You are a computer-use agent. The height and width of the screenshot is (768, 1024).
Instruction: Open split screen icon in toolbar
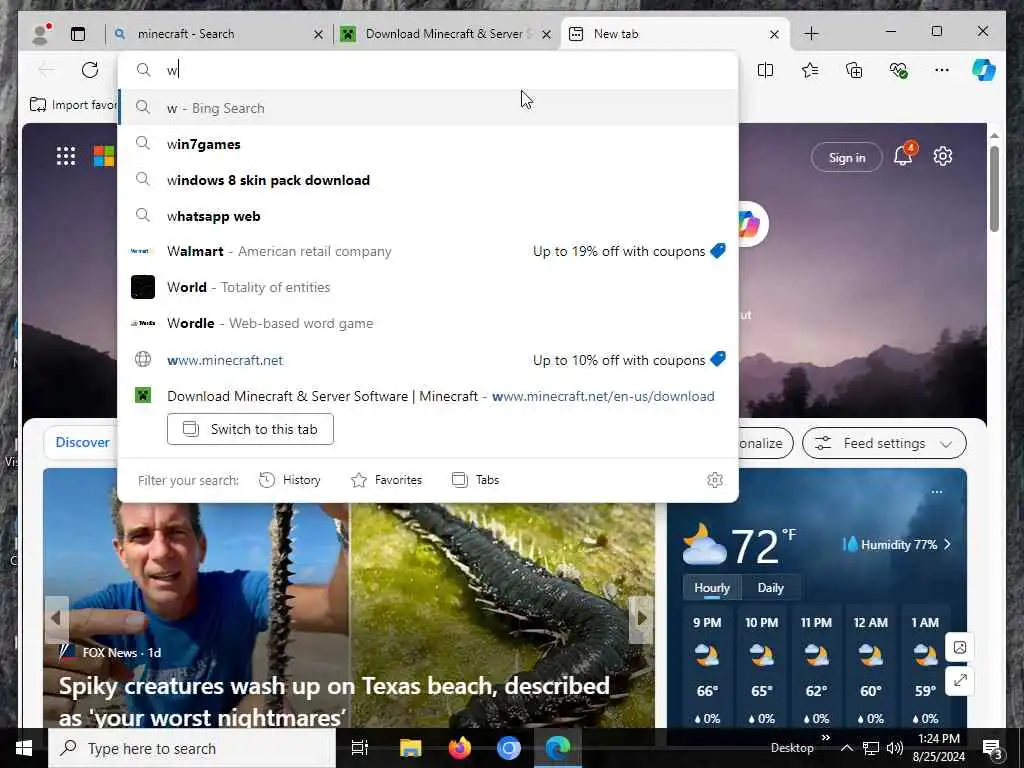tap(765, 70)
